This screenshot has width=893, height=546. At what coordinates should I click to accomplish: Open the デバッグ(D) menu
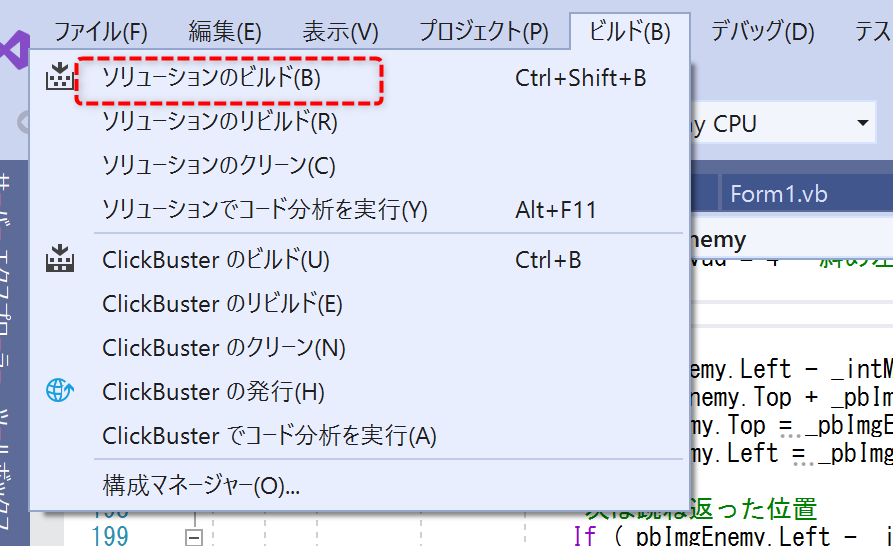762,31
